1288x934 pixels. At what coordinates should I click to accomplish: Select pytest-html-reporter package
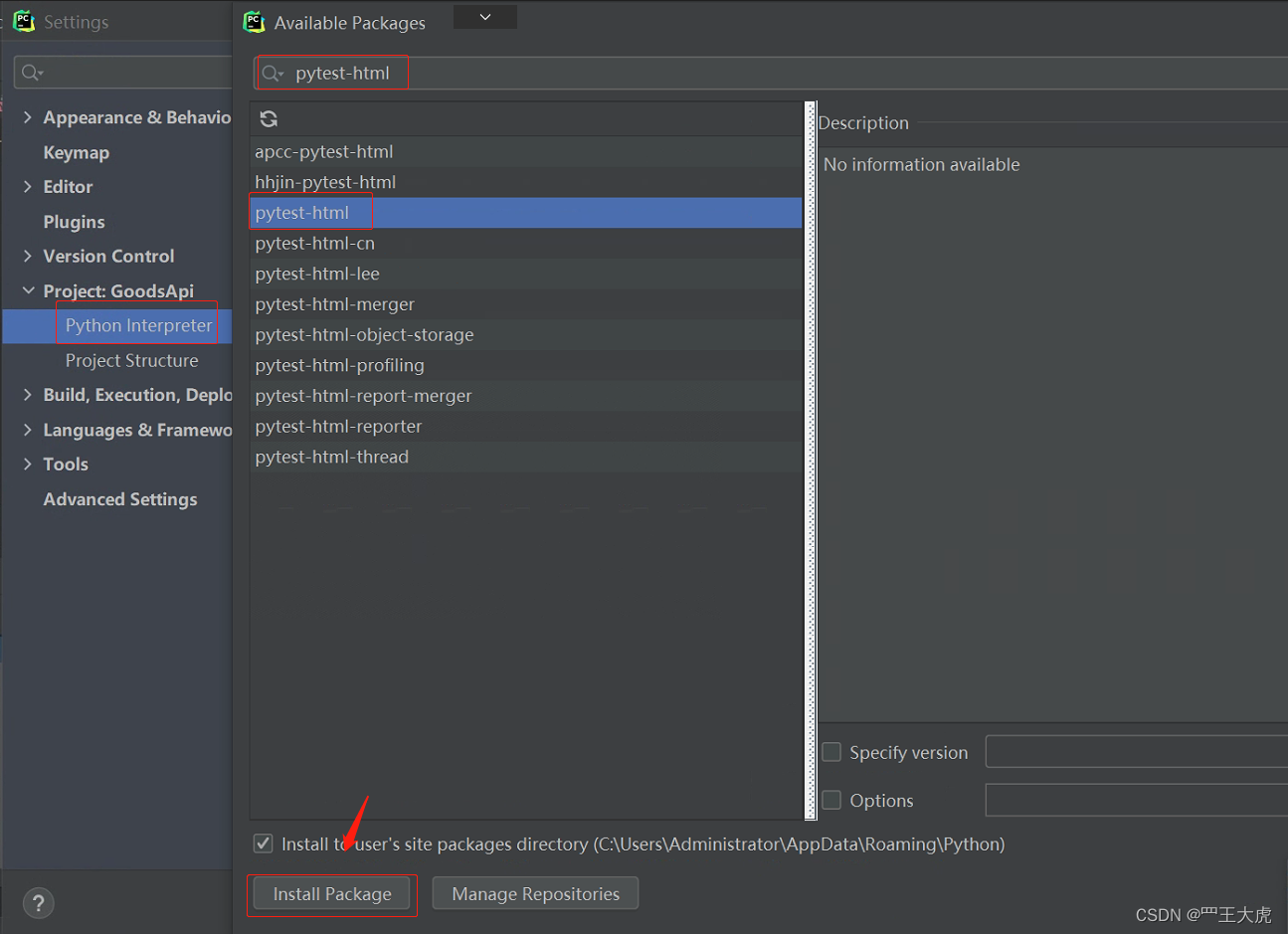(525, 426)
